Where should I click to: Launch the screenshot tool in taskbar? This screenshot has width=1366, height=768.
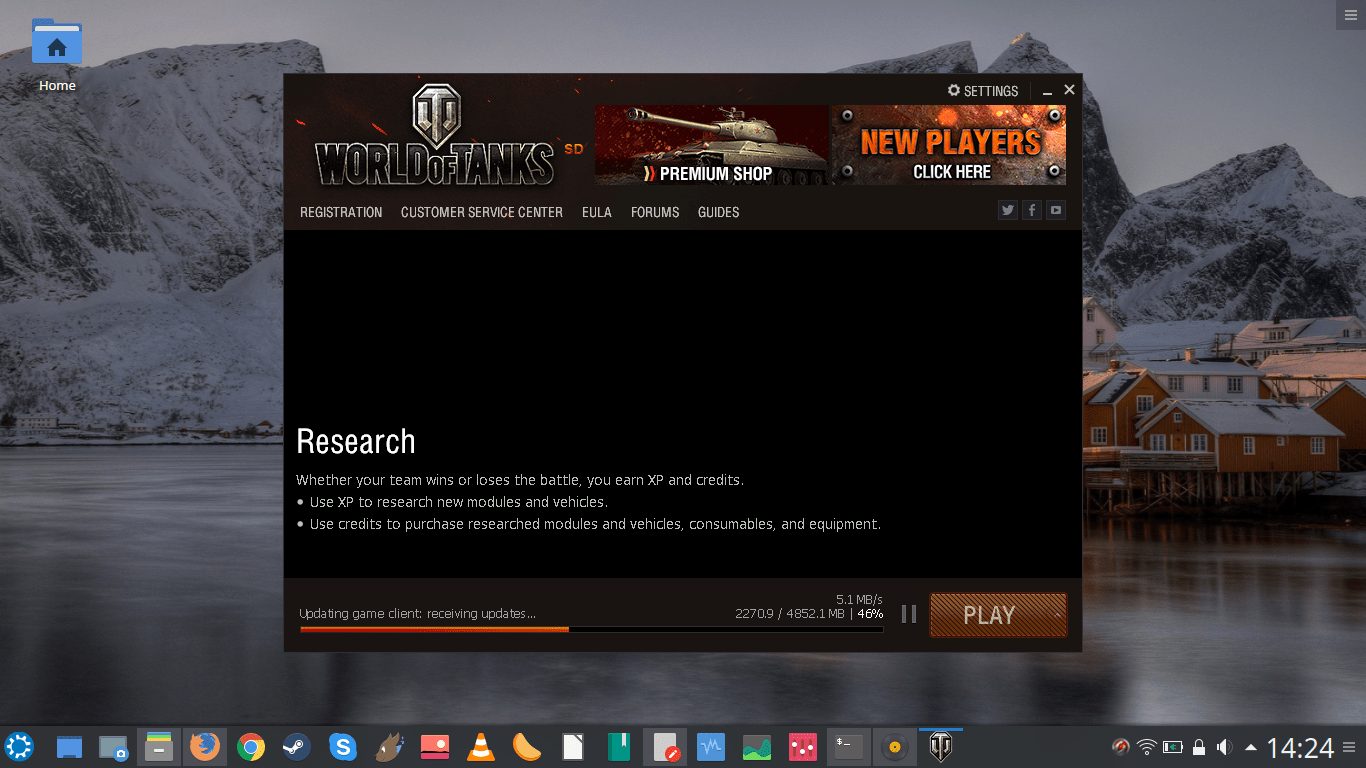tap(113, 747)
